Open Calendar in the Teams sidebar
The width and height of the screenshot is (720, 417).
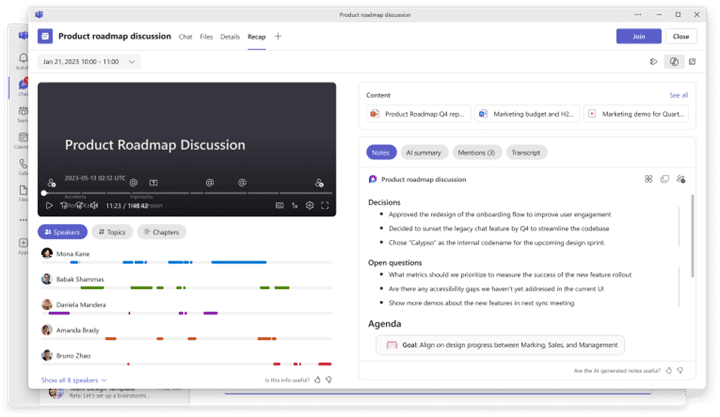pyautogui.click(x=22, y=140)
